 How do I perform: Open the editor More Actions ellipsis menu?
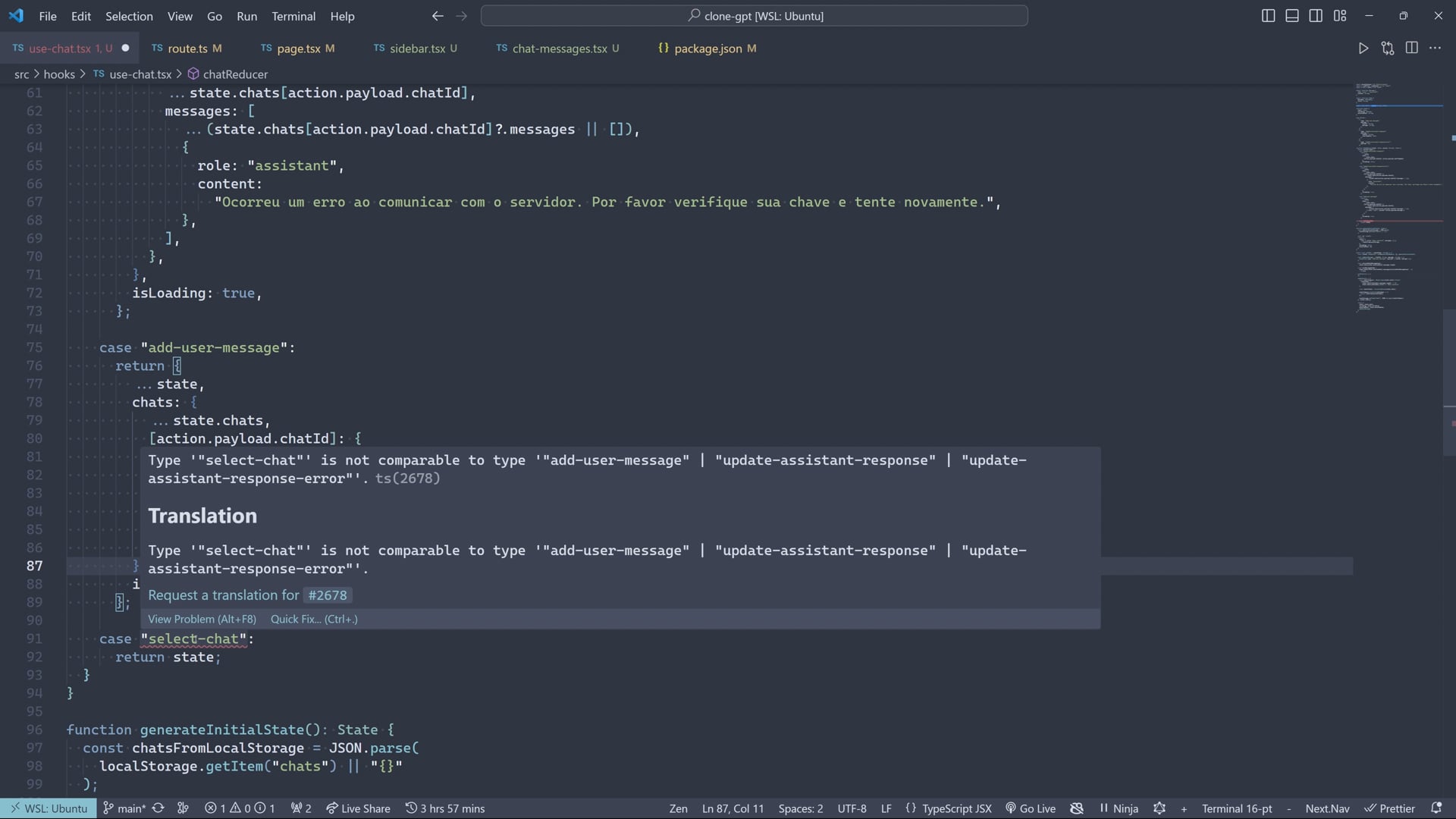click(1435, 49)
